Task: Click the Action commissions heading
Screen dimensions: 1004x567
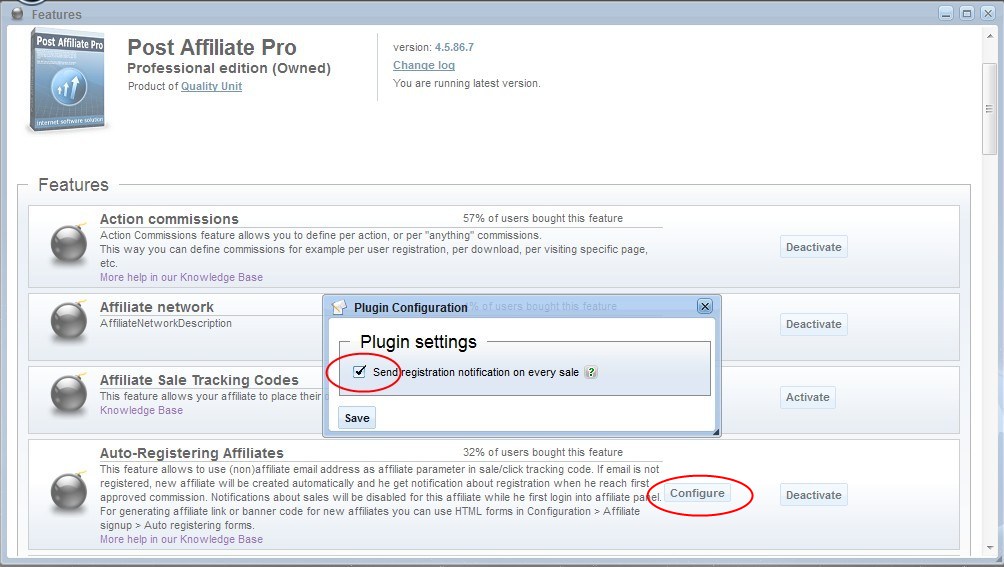Action: 169,219
